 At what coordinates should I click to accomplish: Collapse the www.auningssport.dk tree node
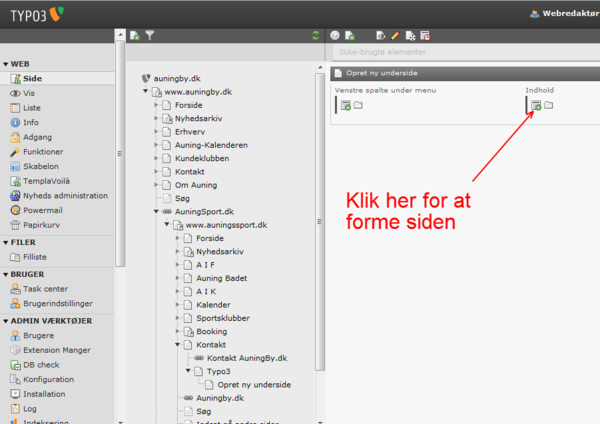coord(167,224)
